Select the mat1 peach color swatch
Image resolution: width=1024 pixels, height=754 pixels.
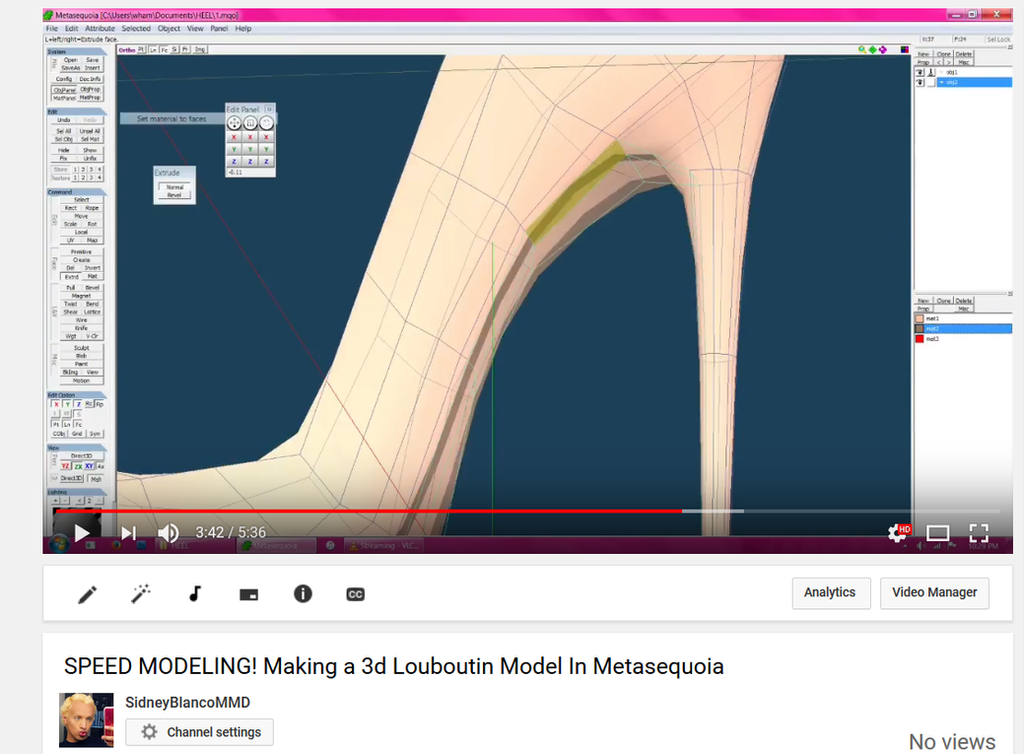click(x=920, y=319)
